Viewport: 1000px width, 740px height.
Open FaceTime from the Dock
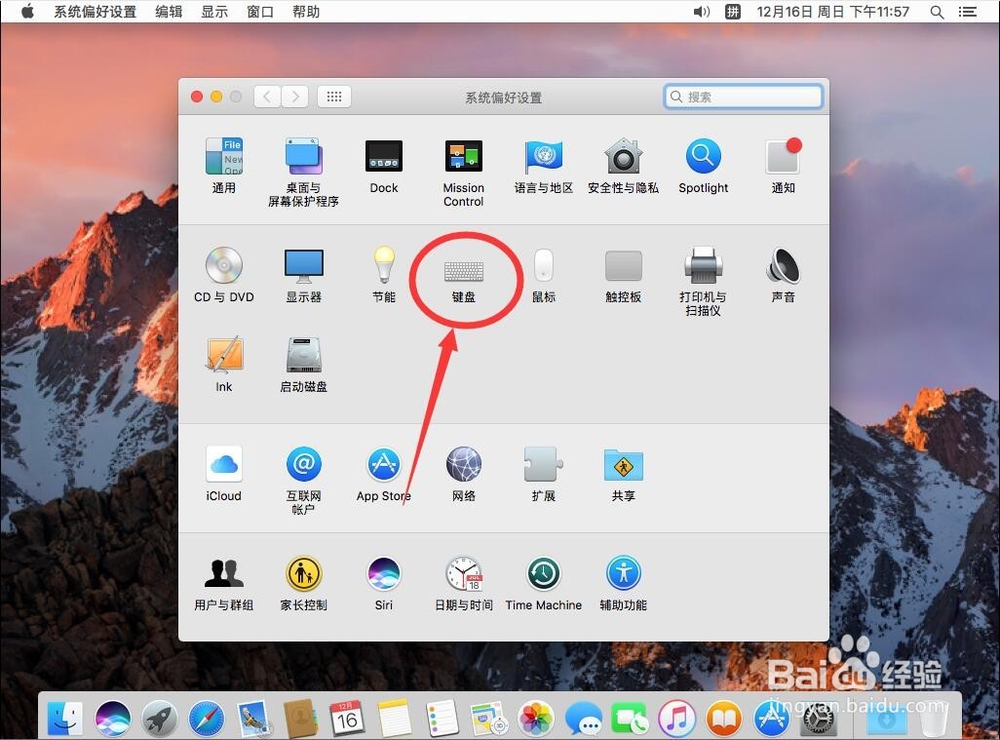[x=630, y=718]
